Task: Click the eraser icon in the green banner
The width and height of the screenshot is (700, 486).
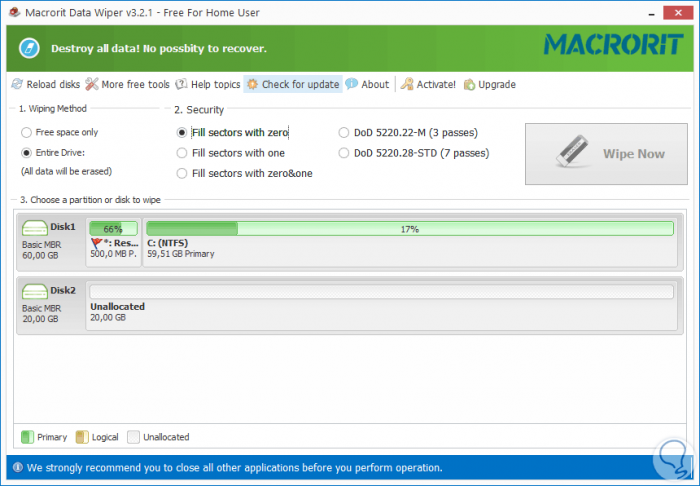Action: click(x=29, y=48)
